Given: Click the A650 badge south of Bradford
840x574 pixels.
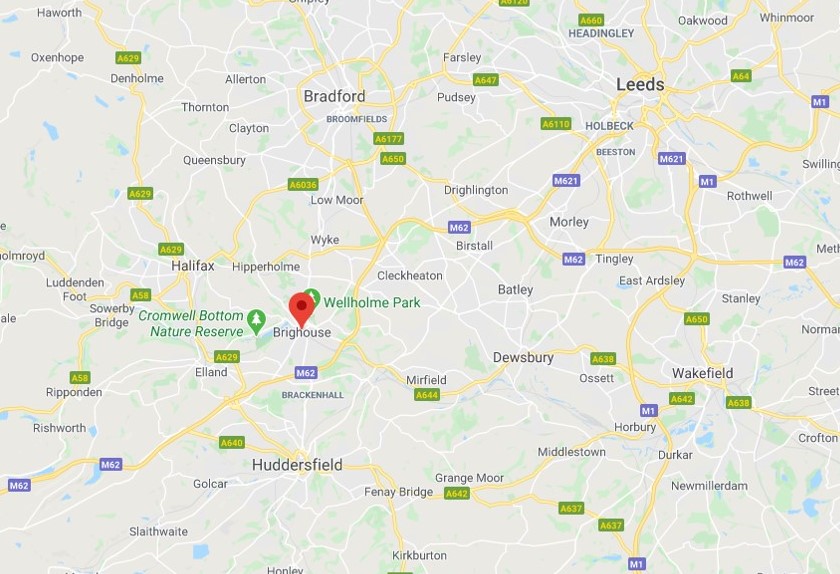Looking at the screenshot, I should tap(393, 159).
